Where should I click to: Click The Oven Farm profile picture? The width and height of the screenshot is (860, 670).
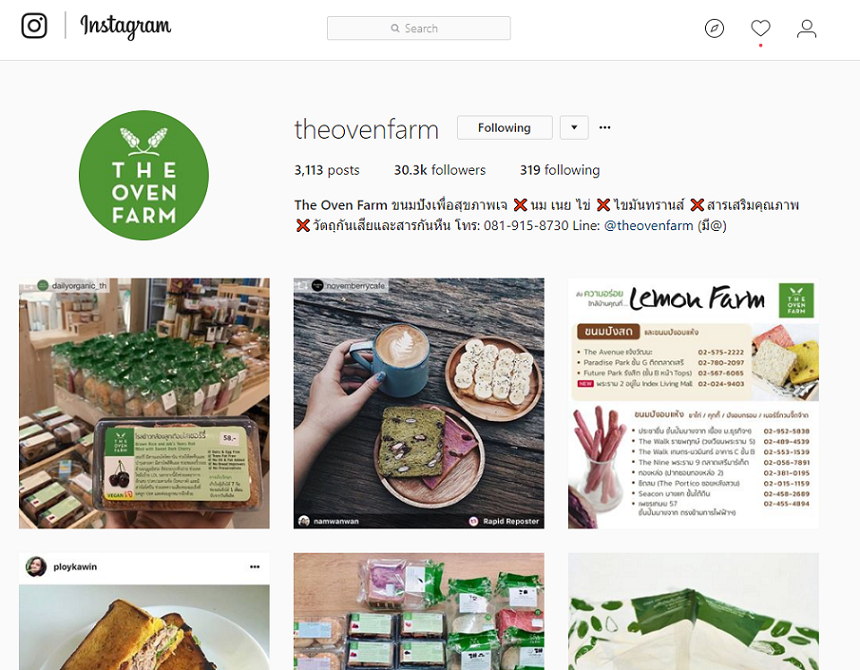click(144, 175)
